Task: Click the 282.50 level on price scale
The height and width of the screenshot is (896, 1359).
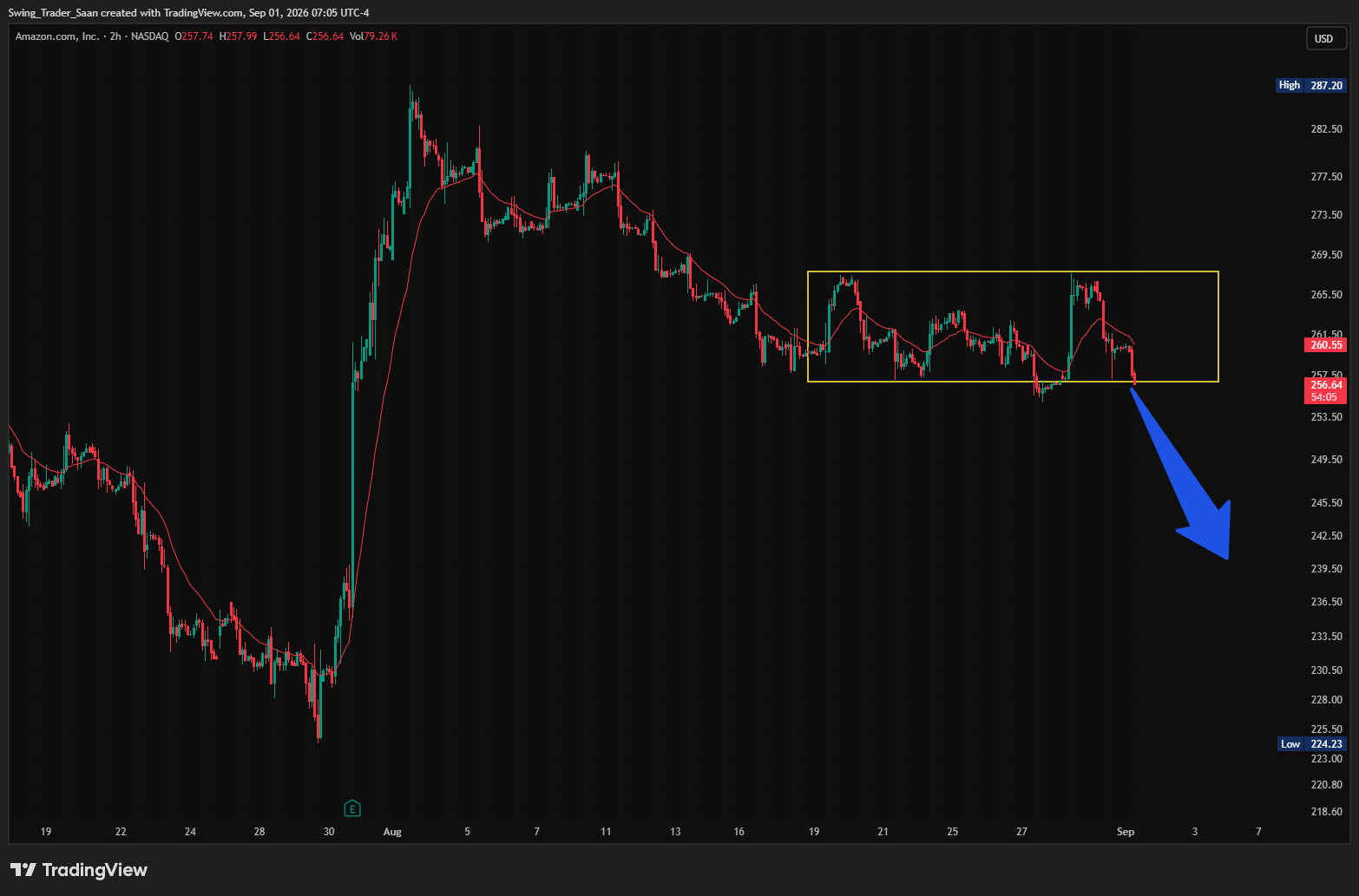Action: [x=1326, y=129]
